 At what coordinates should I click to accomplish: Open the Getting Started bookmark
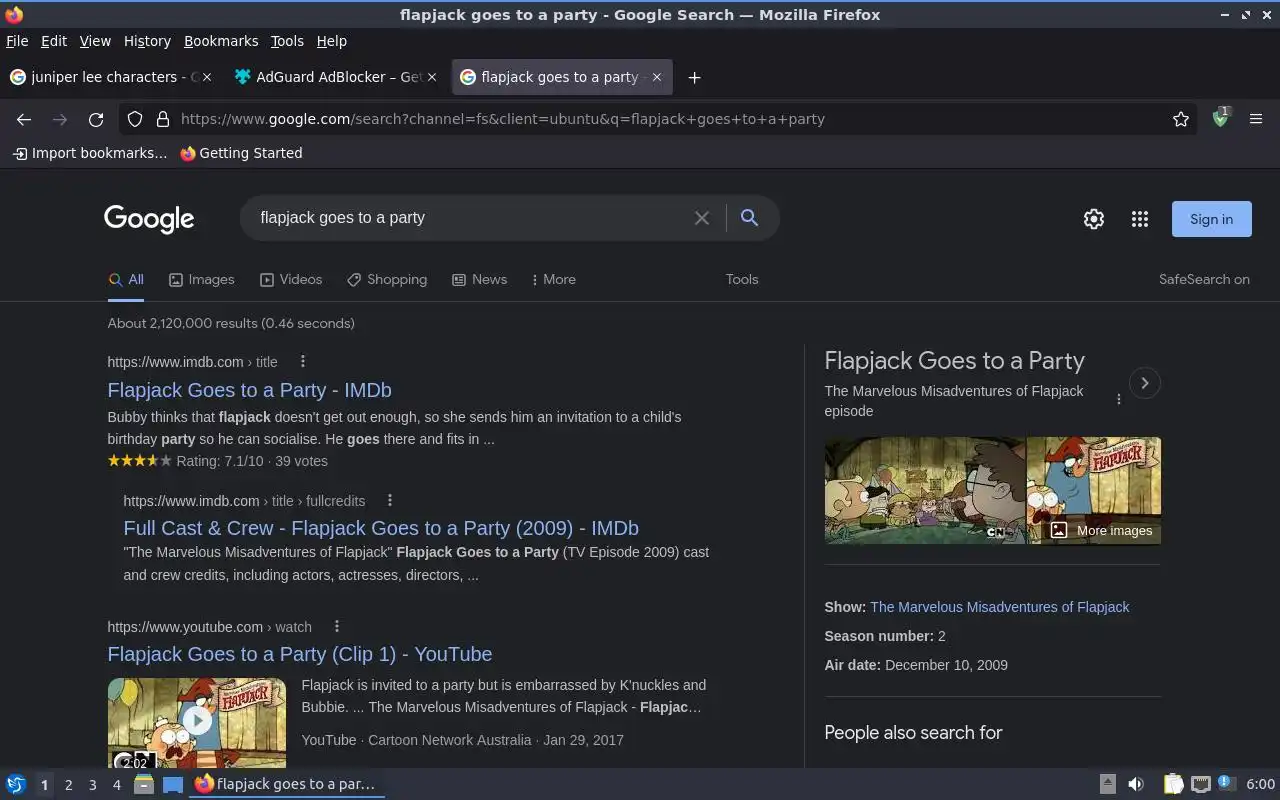241,153
